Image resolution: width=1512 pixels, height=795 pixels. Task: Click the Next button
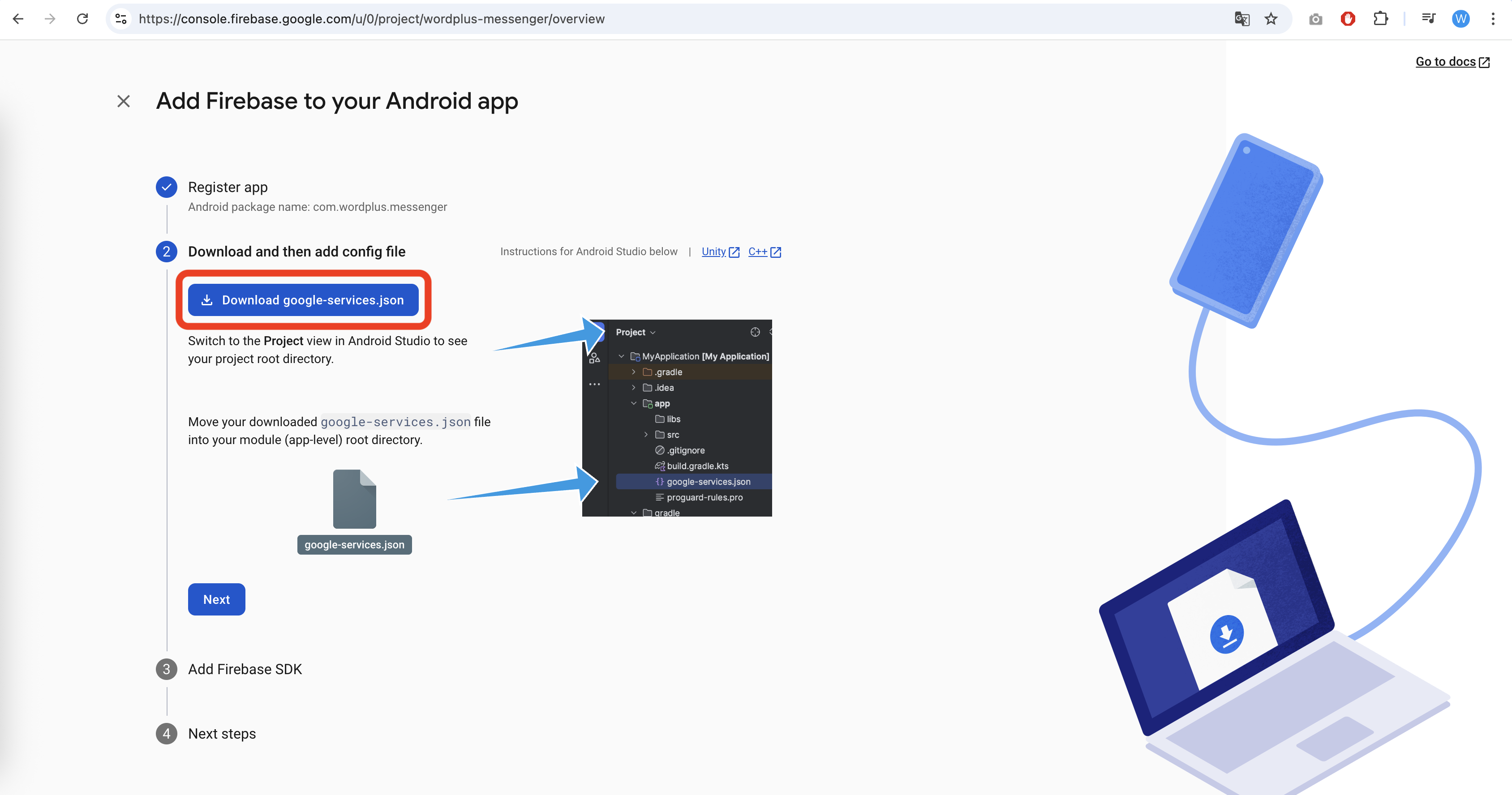[x=217, y=599]
